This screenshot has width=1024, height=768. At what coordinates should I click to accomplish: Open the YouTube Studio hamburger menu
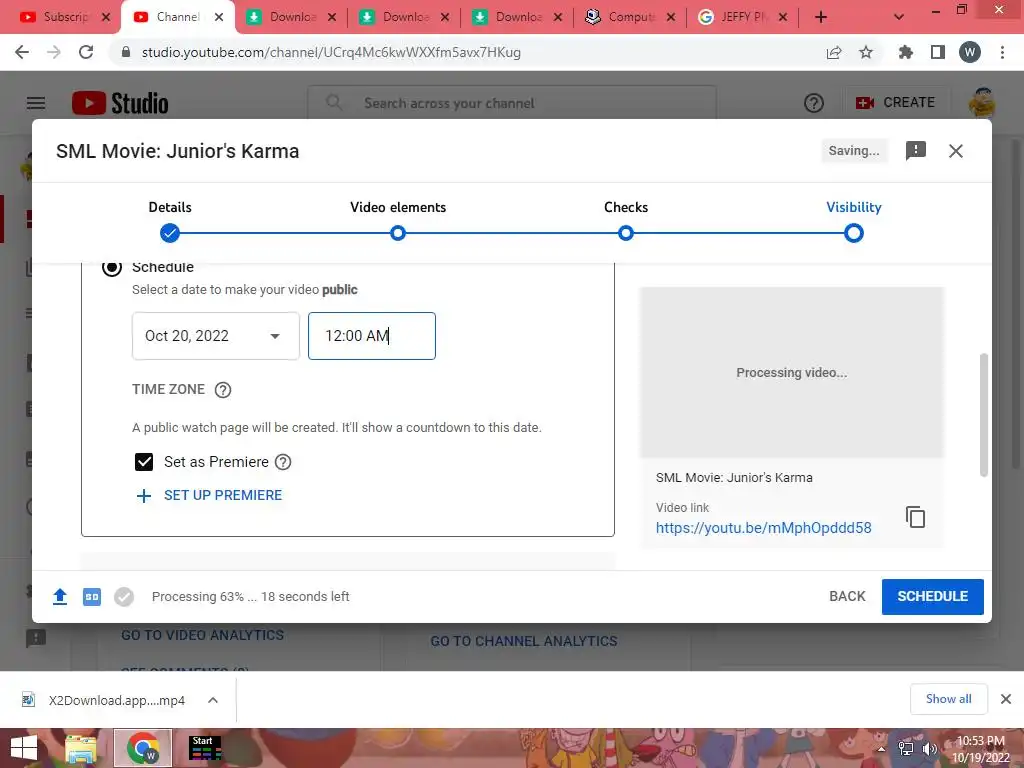(36, 103)
